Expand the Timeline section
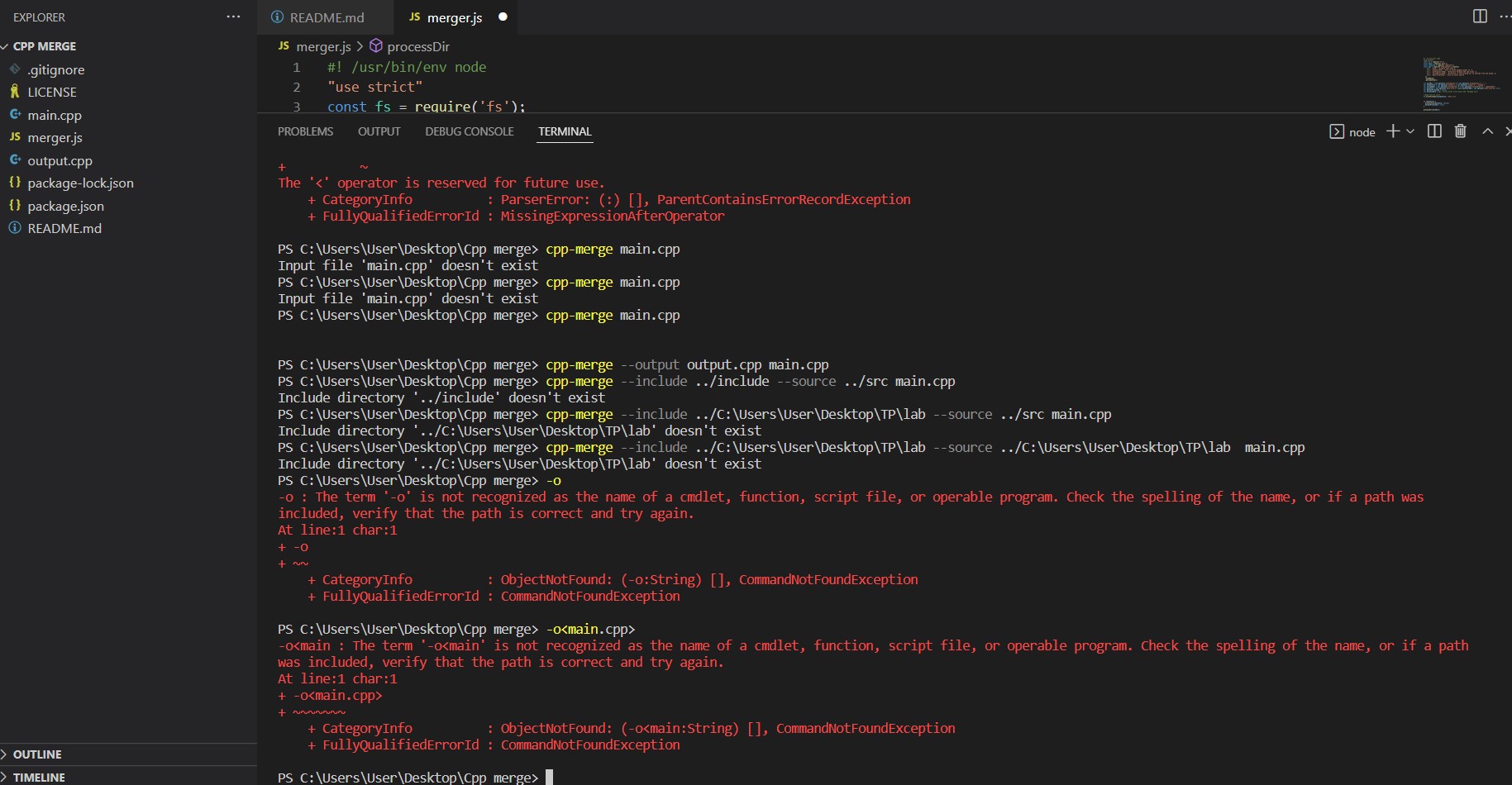 tap(39, 778)
